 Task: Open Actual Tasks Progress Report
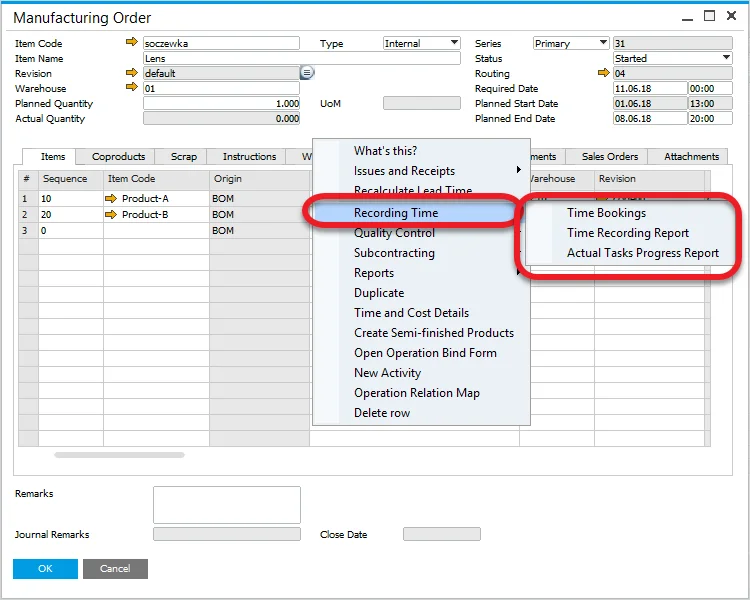(x=642, y=253)
